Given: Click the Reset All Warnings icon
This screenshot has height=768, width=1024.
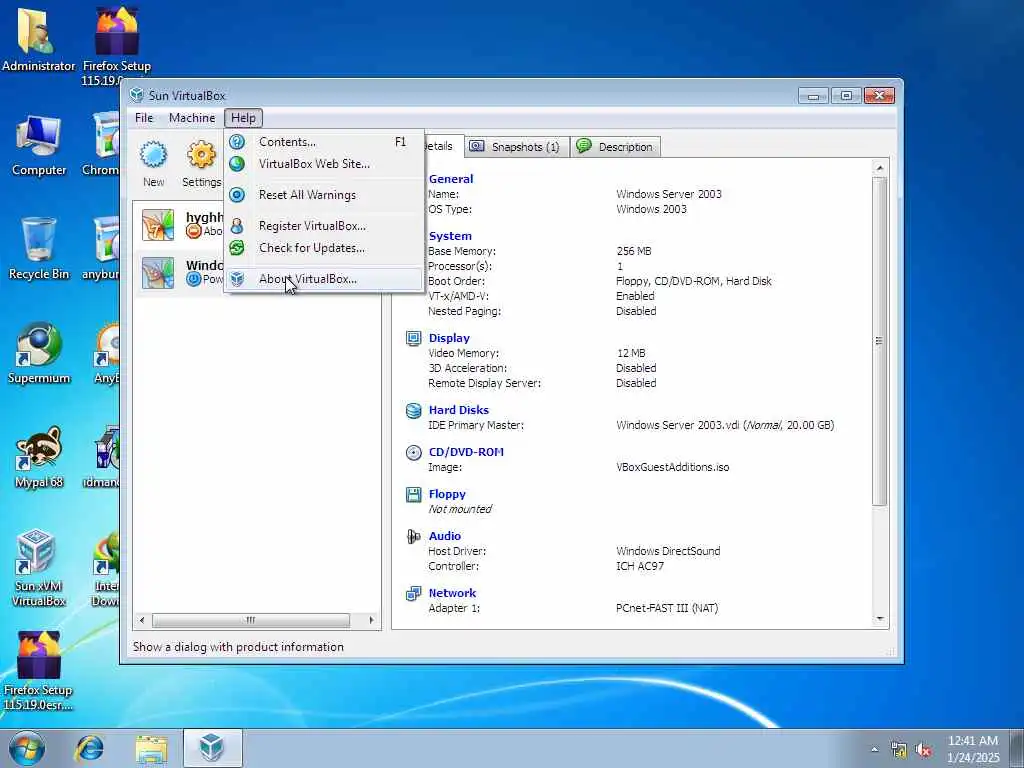Looking at the screenshot, I should pyautogui.click(x=237, y=195).
